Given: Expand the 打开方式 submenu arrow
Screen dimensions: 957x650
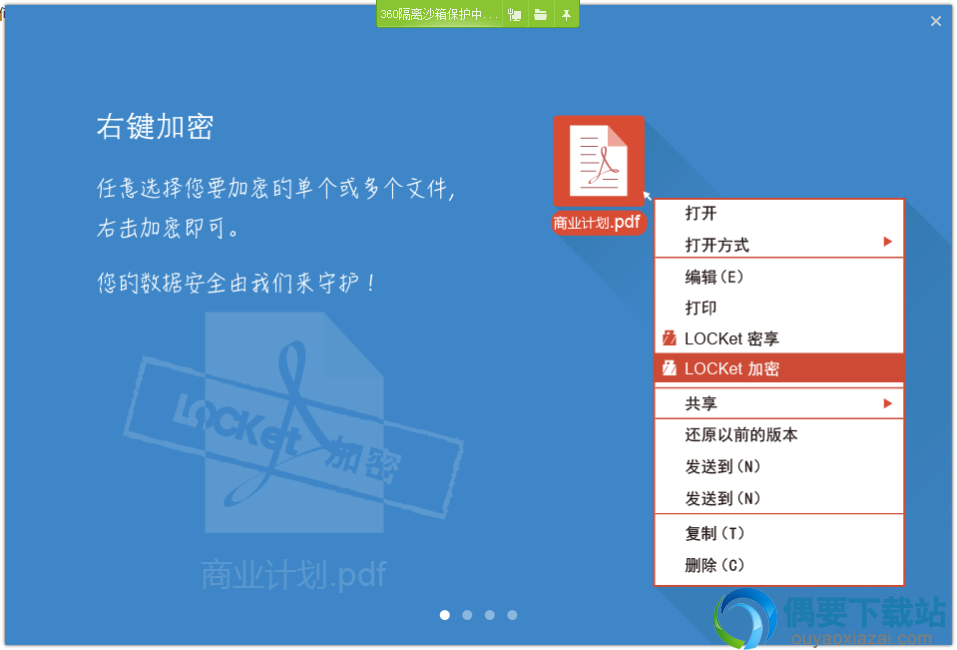Looking at the screenshot, I should 887,242.
